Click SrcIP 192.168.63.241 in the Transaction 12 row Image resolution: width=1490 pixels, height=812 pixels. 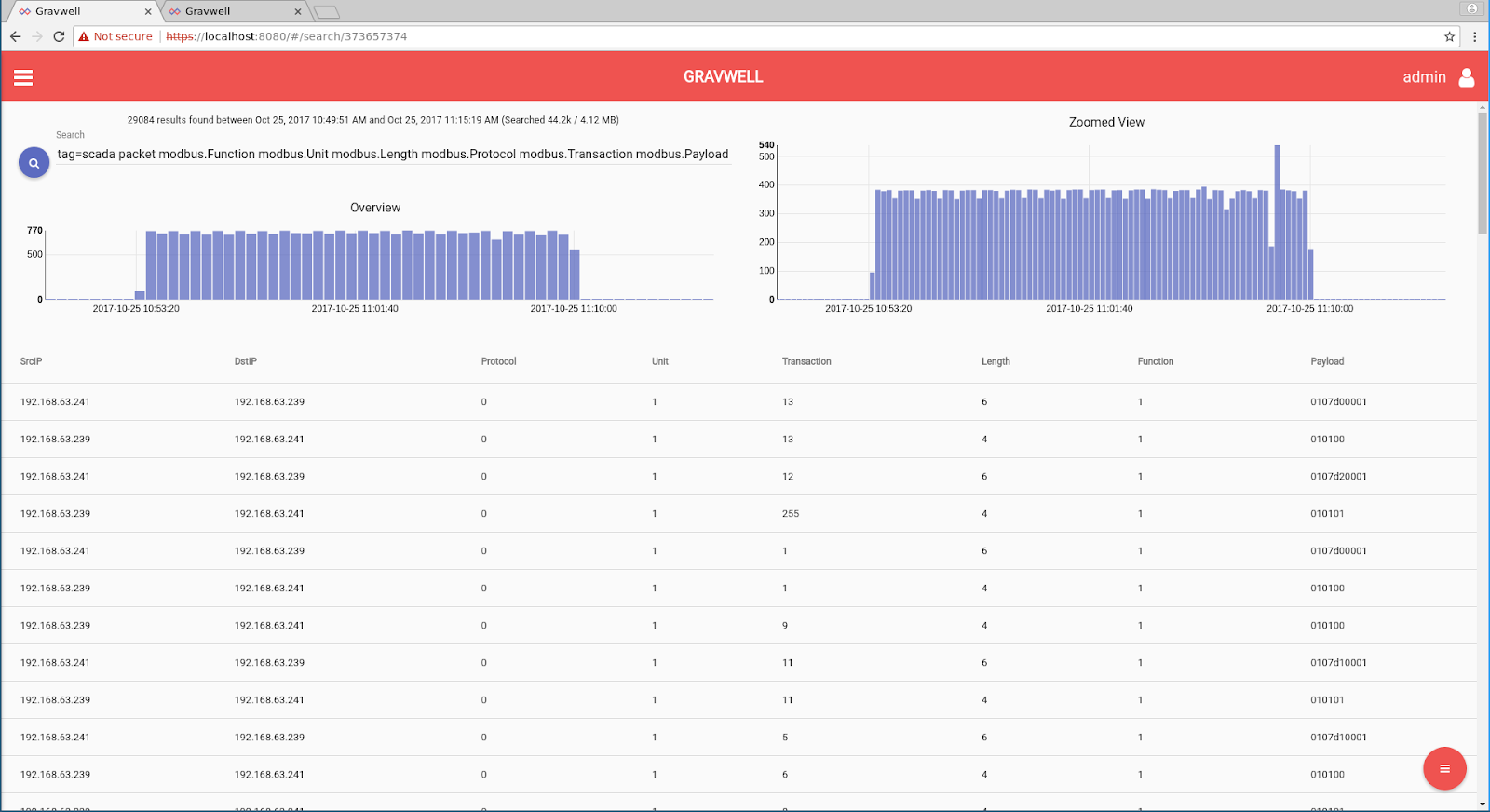(x=55, y=477)
